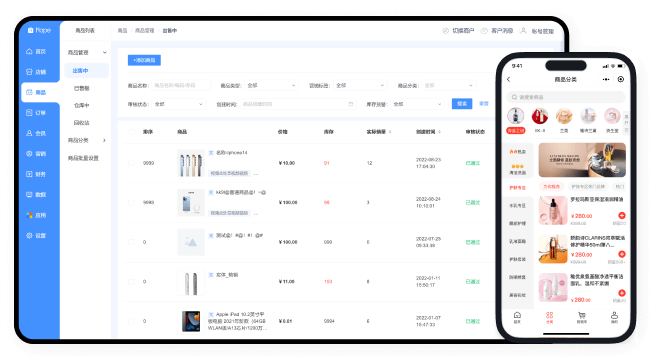Open 店铺 store section in sidebar

tap(36, 72)
